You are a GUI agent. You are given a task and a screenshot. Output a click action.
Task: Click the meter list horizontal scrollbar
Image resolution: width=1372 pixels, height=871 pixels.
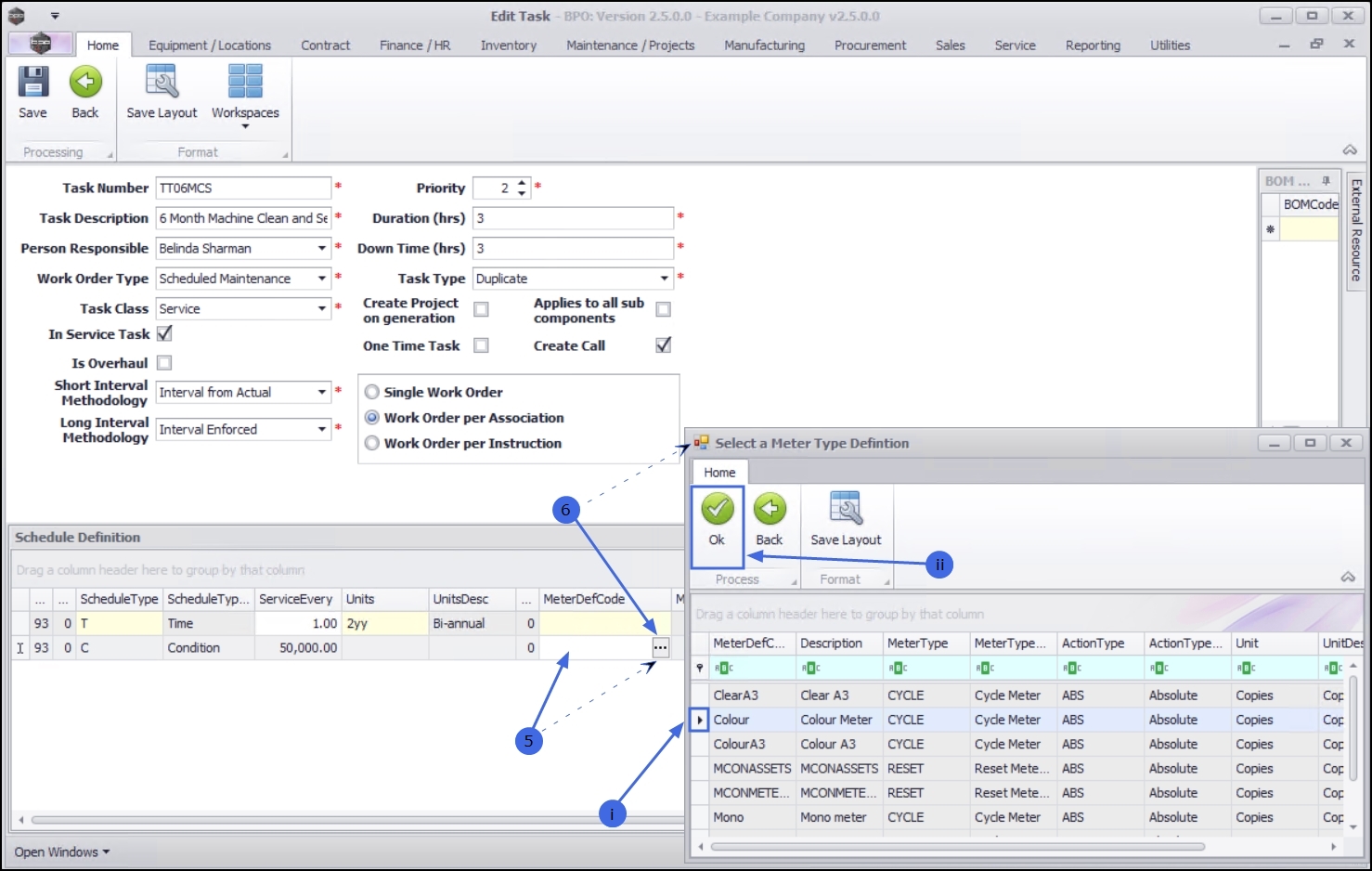957,846
